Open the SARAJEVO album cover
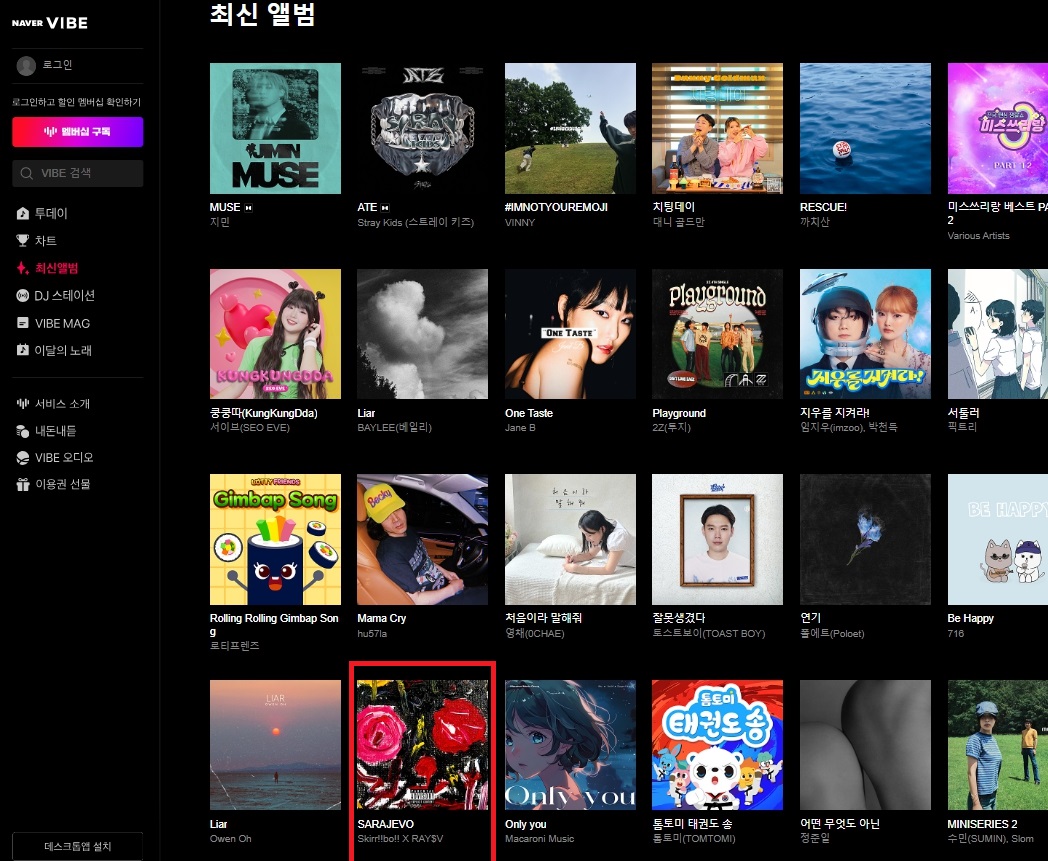Image resolution: width=1048 pixels, height=861 pixels. [422, 745]
